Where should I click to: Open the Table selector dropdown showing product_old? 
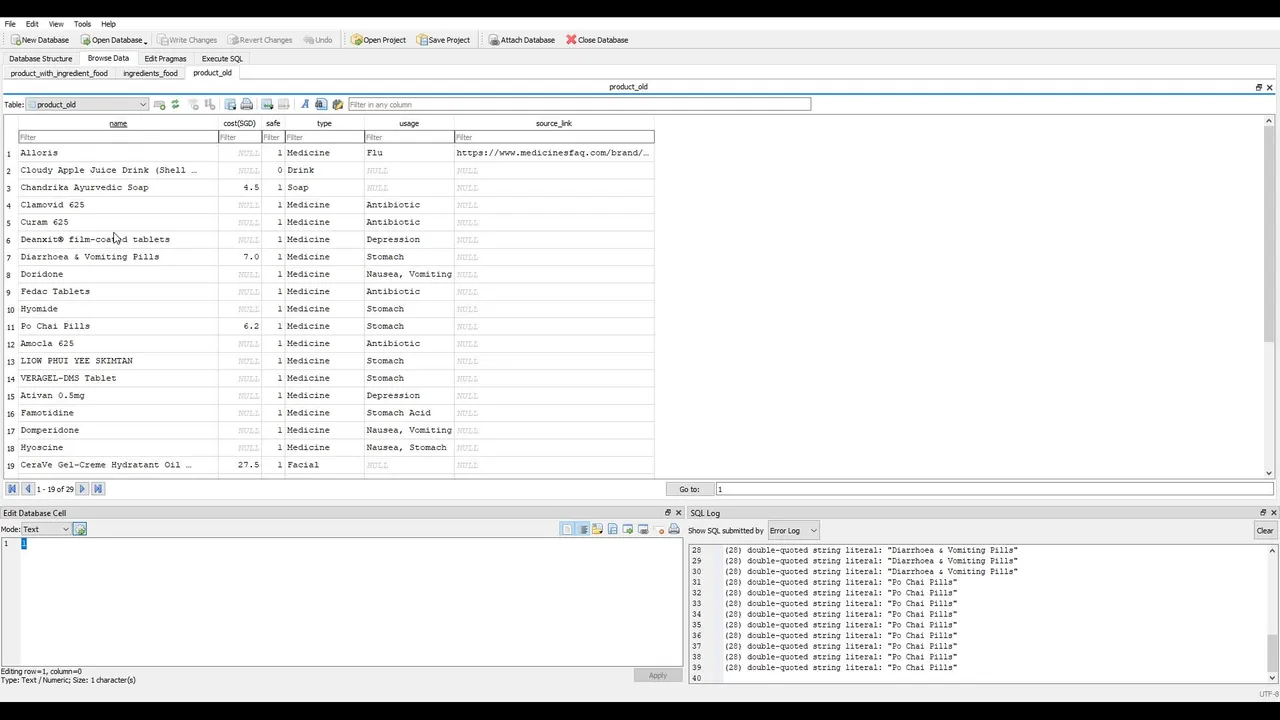pyautogui.click(x=87, y=104)
